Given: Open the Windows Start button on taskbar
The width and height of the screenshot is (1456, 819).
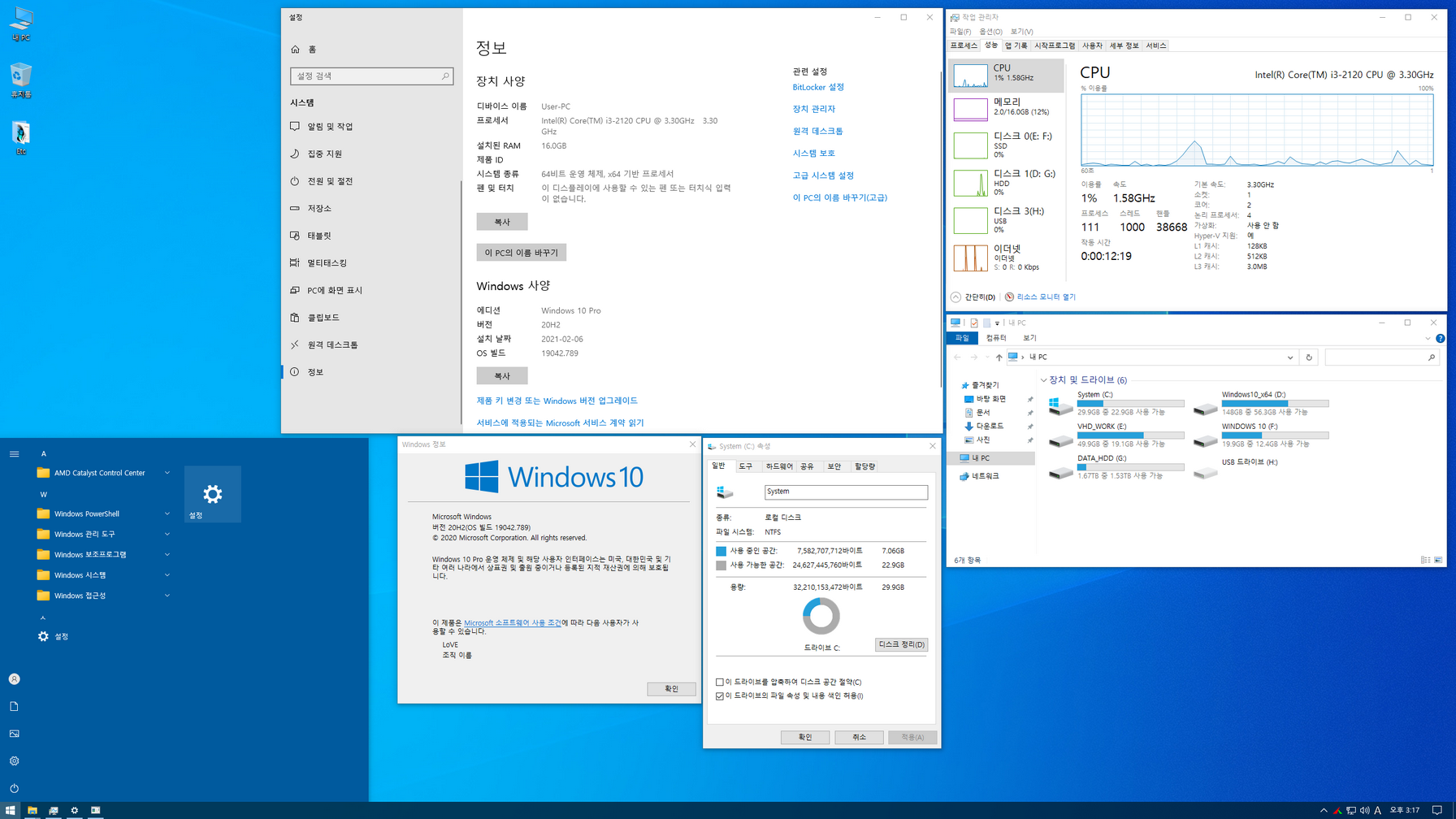Looking at the screenshot, I should click(11, 810).
